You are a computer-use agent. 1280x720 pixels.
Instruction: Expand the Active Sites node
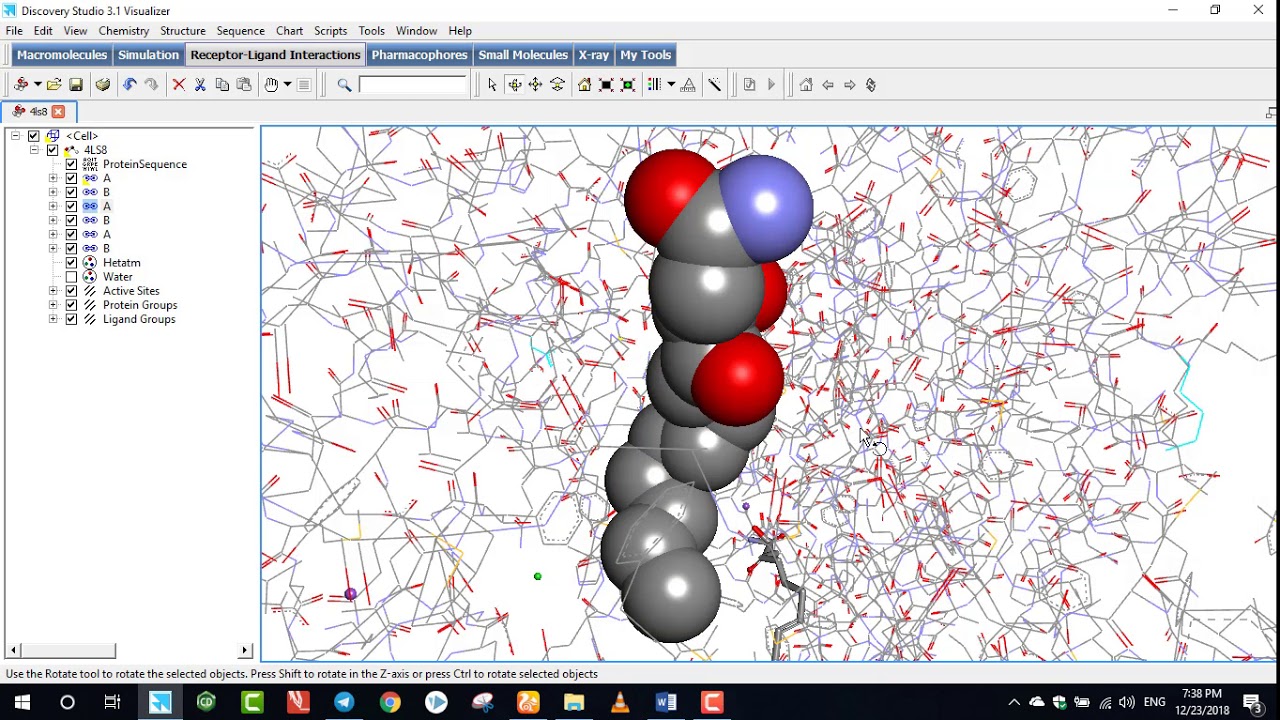pos(53,291)
